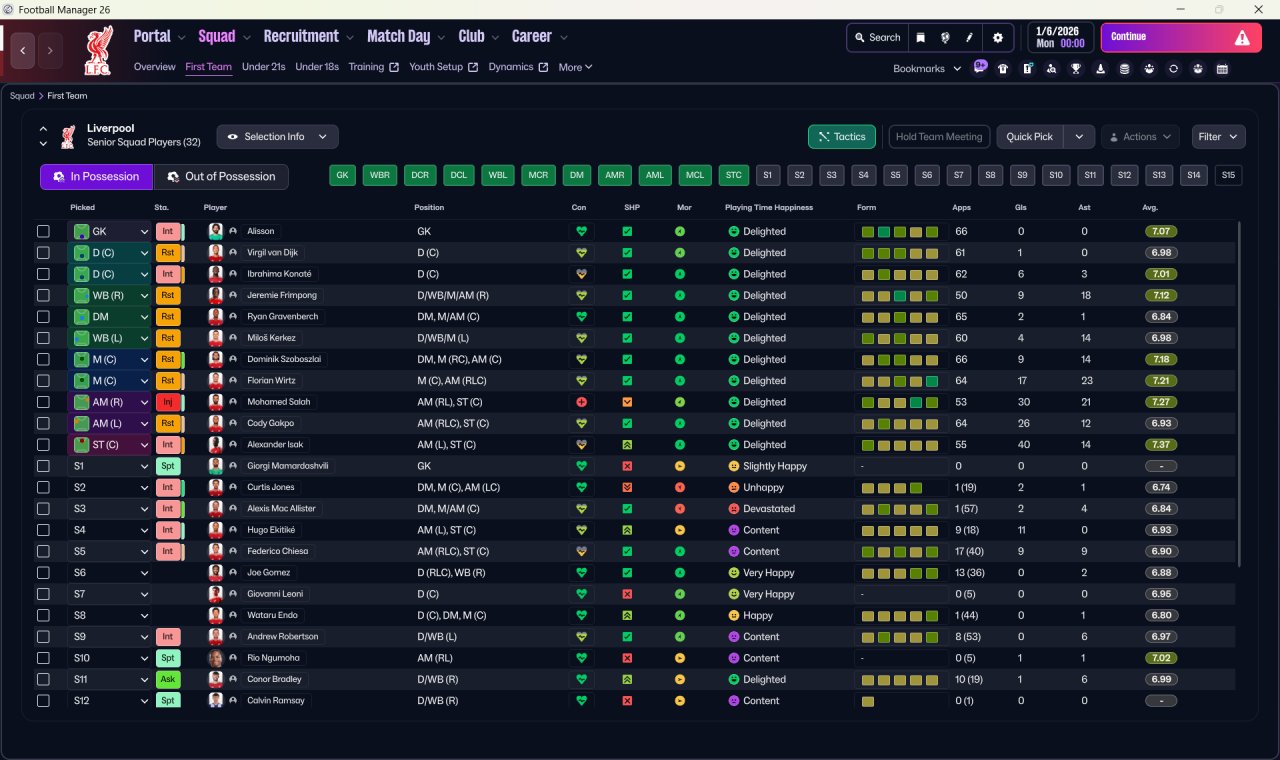
Task: Tick the checkbox for Alisson's row
Action: pos(43,231)
